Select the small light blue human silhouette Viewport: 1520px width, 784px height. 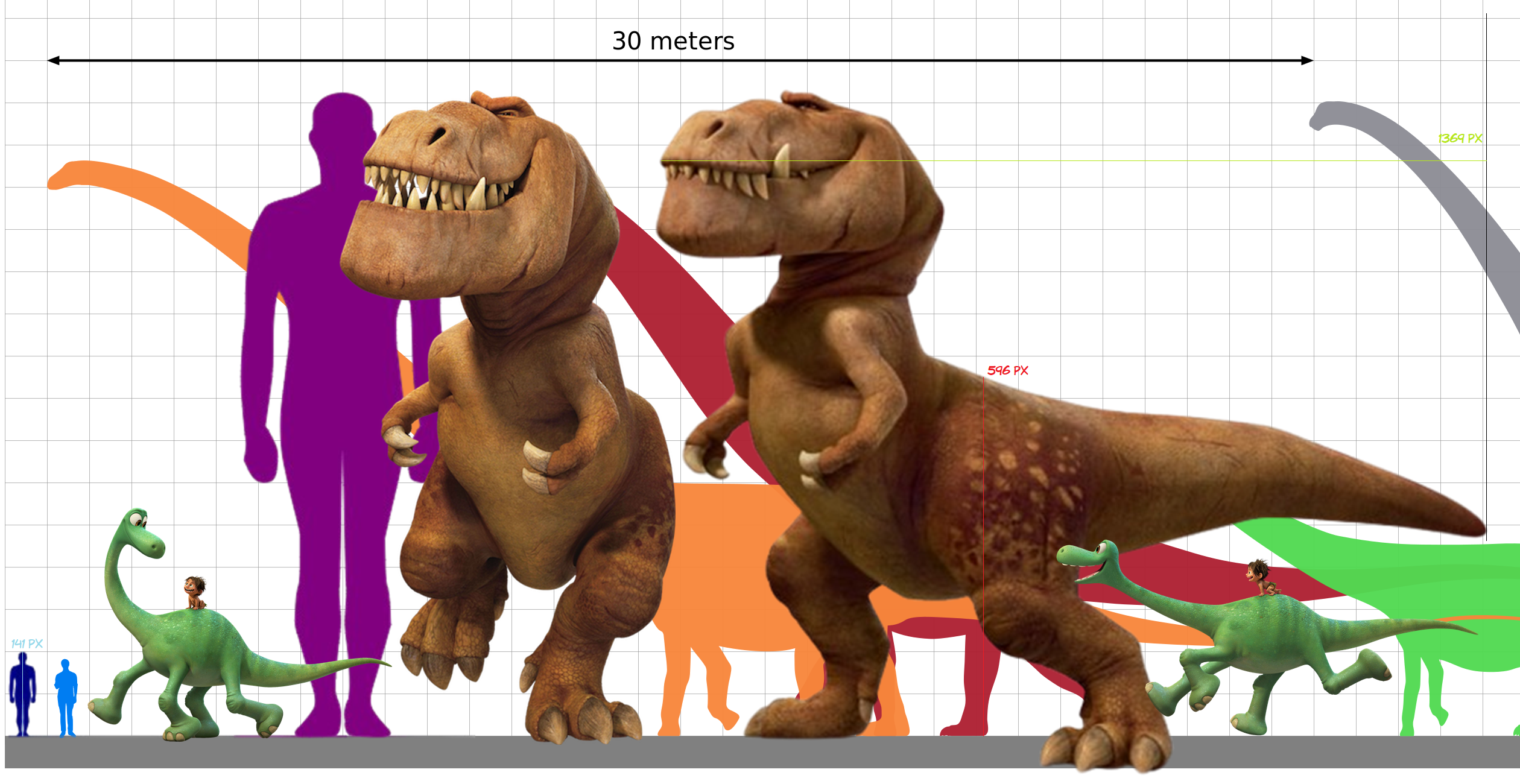[x=66, y=698]
